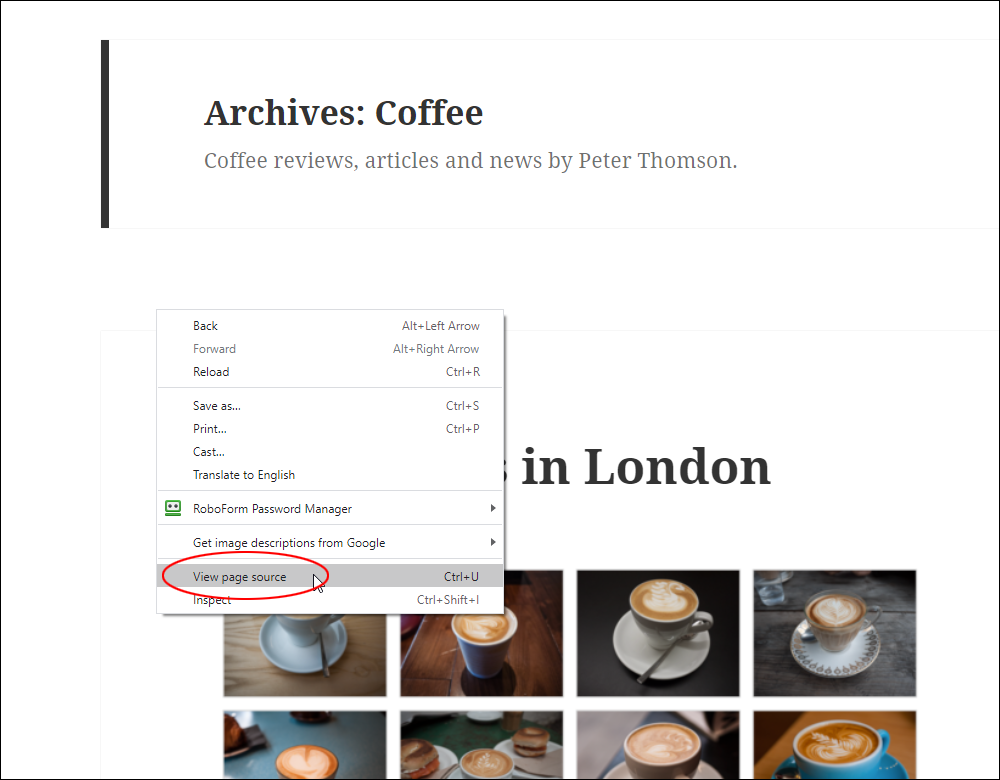Image resolution: width=1000 pixels, height=780 pixels.
Task: Open the bagel sandwiches and coffee thumbnail
Action: pos(482,745)
